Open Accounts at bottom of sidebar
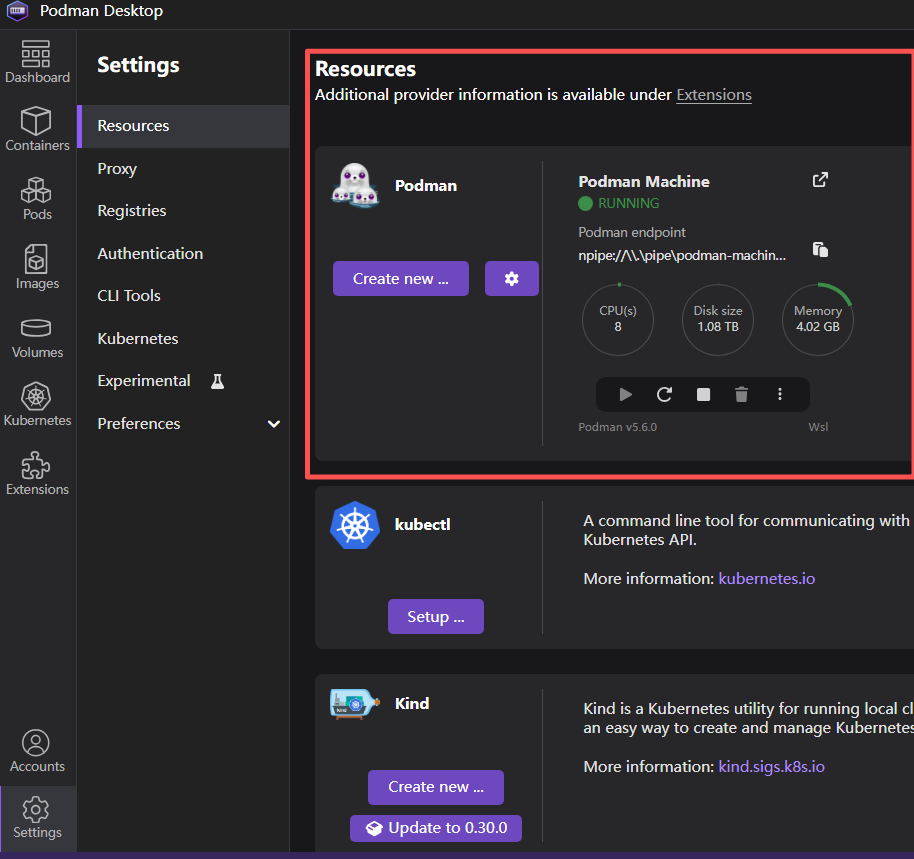Image resolution: width=914 pixels, height=859 pixels. [x=37, y=751]
